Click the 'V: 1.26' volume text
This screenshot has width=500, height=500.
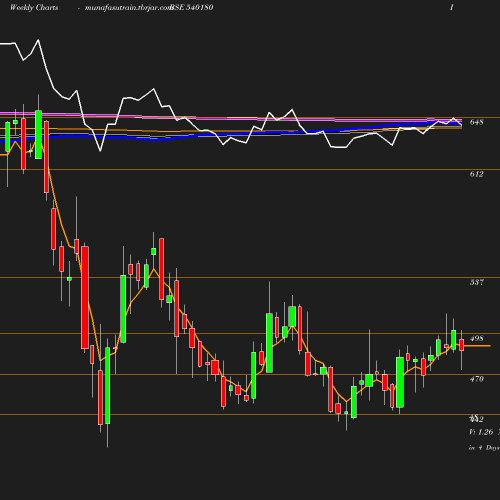(x=481, y=432)
